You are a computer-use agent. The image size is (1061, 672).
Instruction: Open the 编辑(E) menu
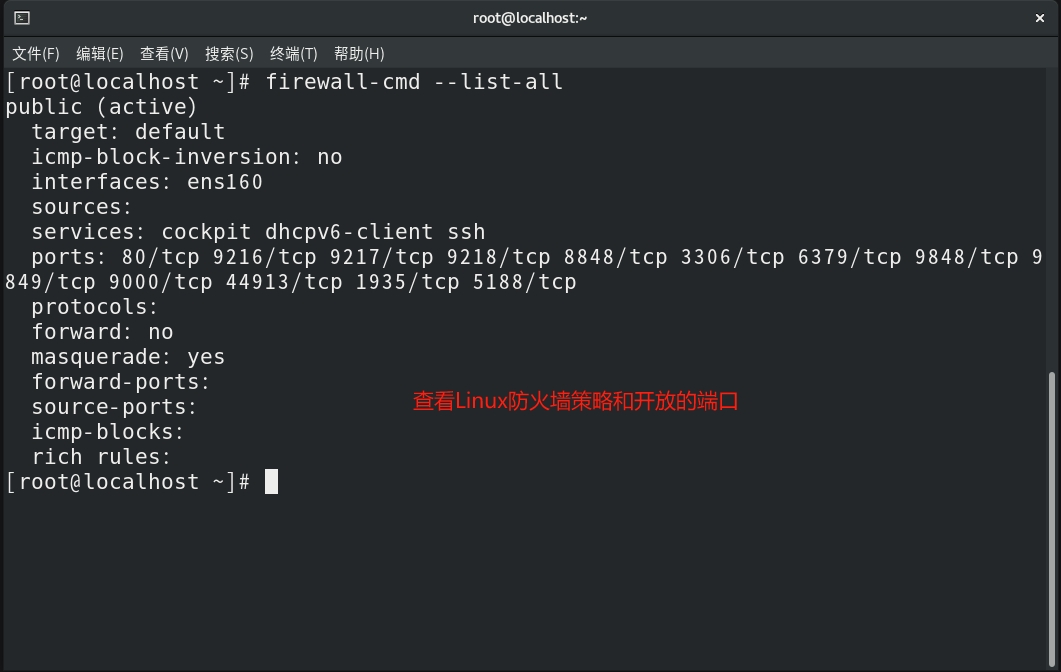click(x=99, y=53)
